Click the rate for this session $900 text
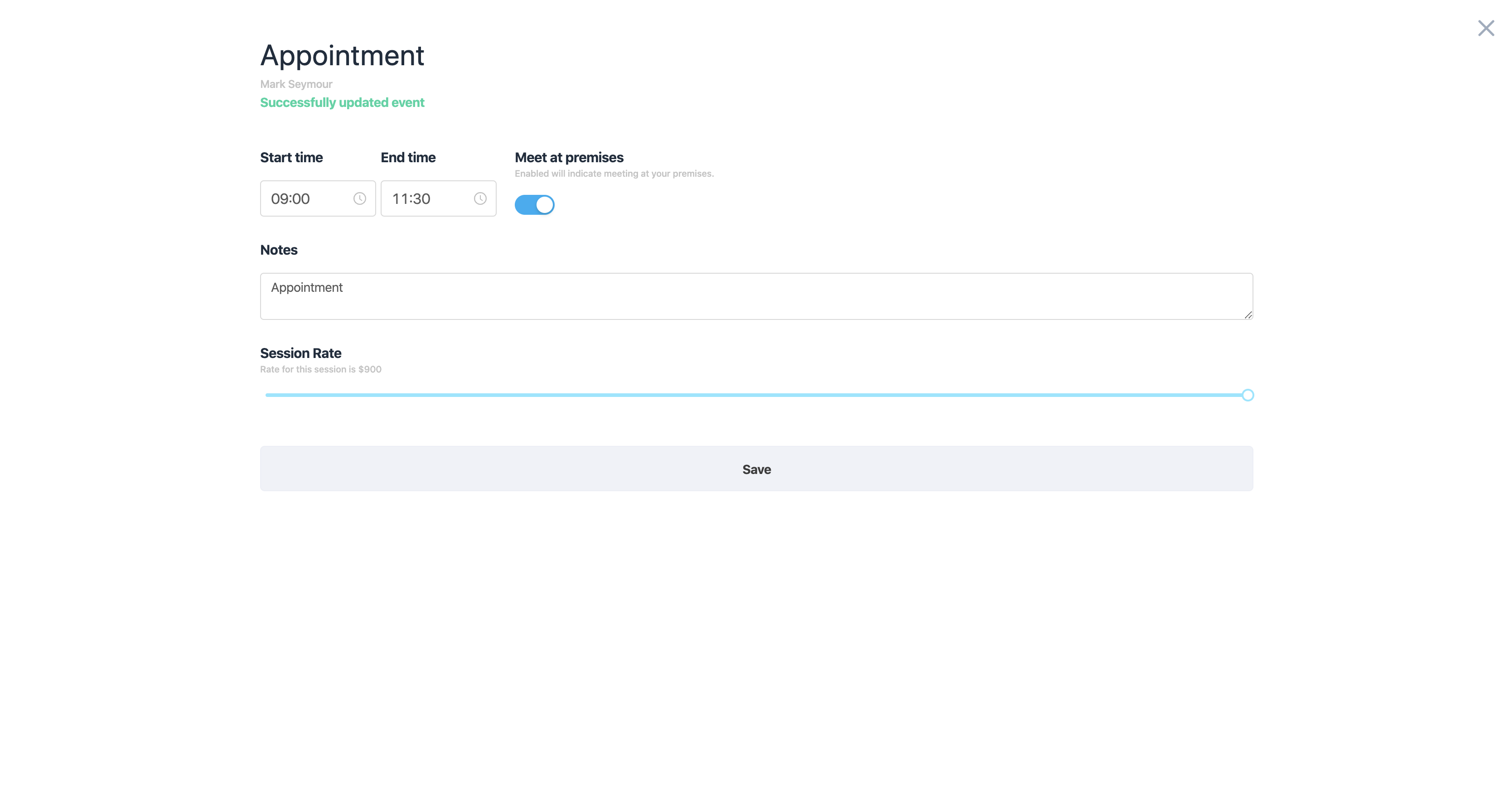The height and width of the screenshot is (812, 1509). pos(320,370)
